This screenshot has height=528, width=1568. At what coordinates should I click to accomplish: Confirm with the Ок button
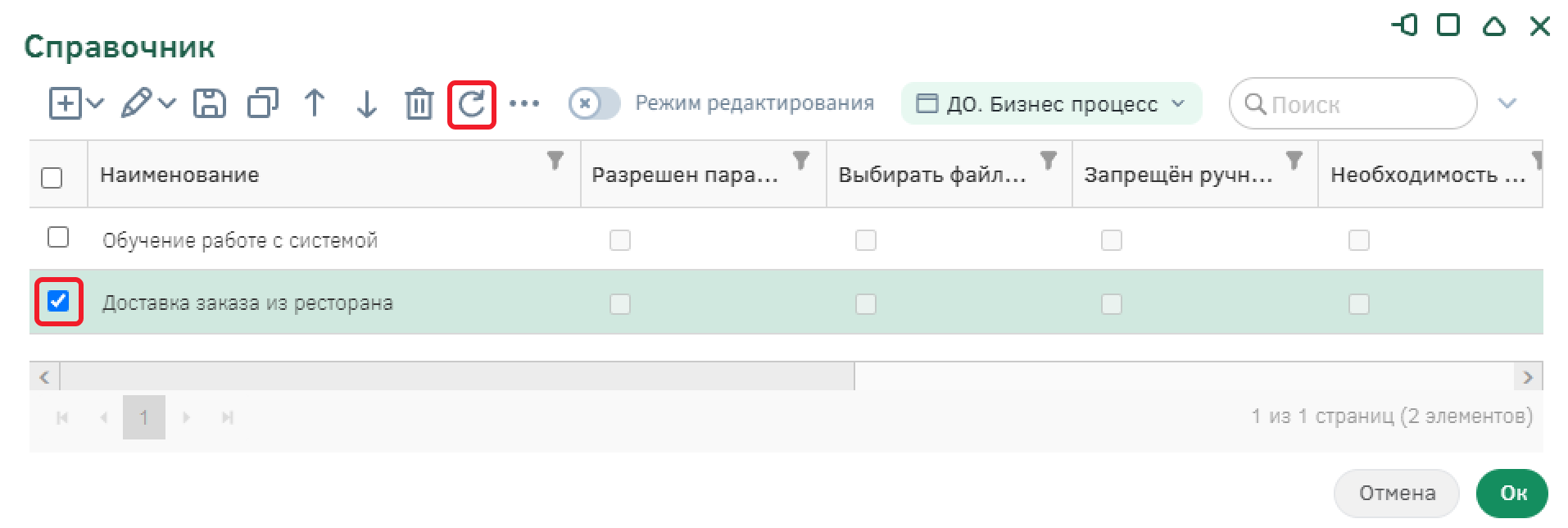pyautogui.click(x=1512, y=493)
